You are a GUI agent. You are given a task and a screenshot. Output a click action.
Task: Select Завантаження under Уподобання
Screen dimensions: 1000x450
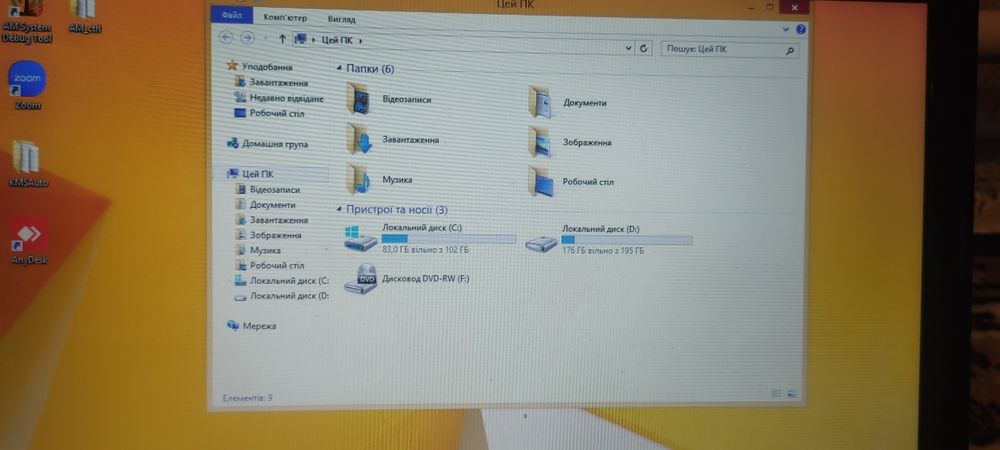272,82
